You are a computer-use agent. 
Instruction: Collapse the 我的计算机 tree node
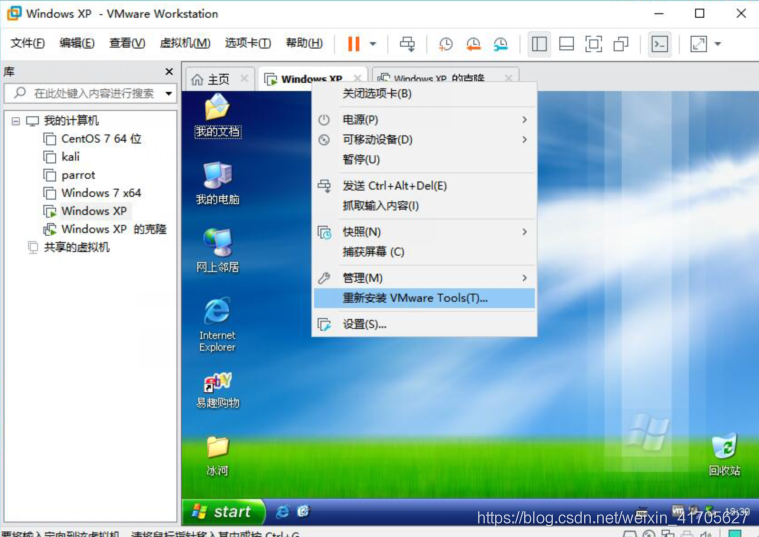click(15, 121)
